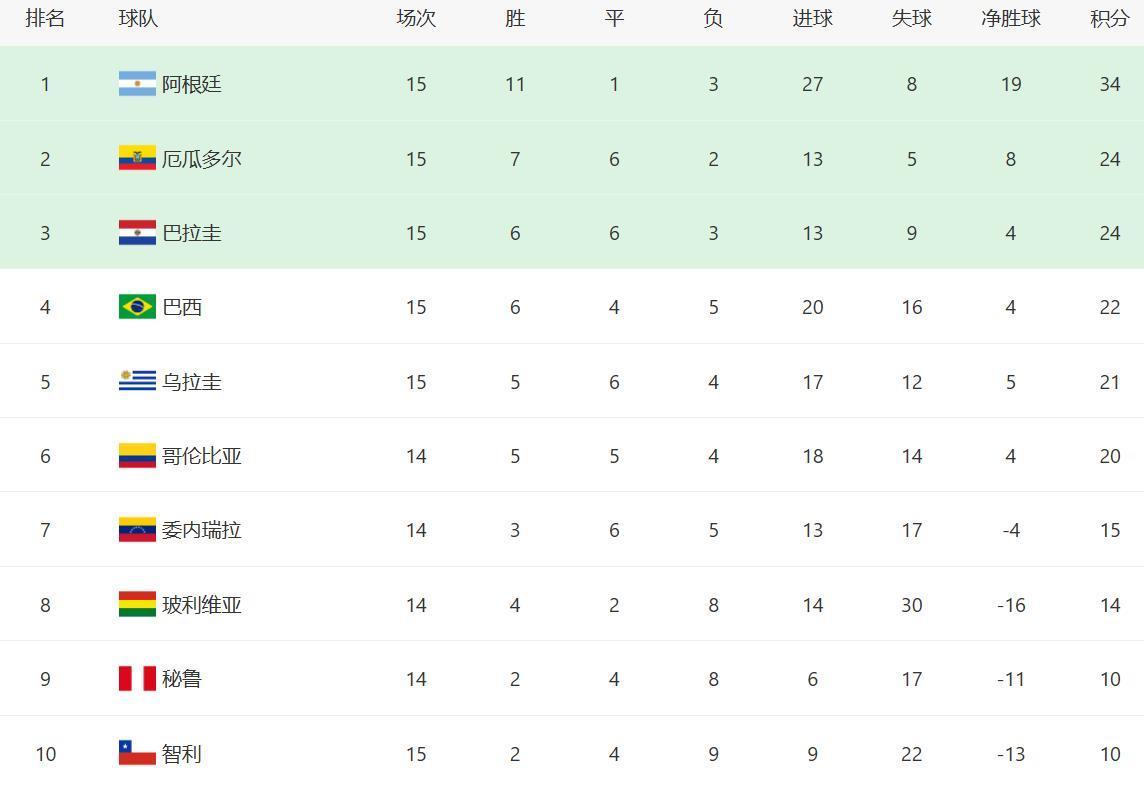Select the 积分 column header

(1110, 18)
